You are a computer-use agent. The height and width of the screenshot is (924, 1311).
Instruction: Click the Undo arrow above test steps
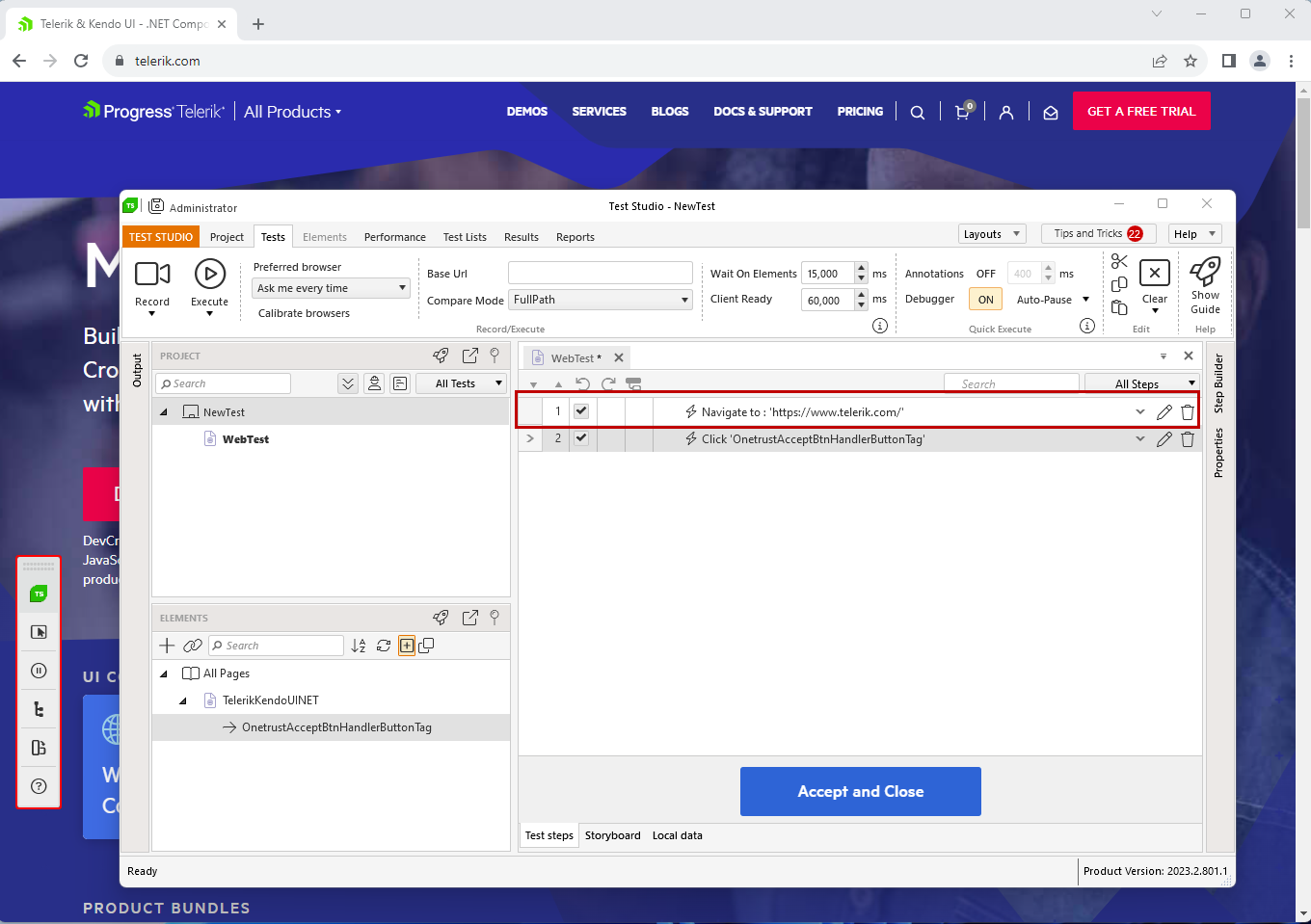[582, 383]
